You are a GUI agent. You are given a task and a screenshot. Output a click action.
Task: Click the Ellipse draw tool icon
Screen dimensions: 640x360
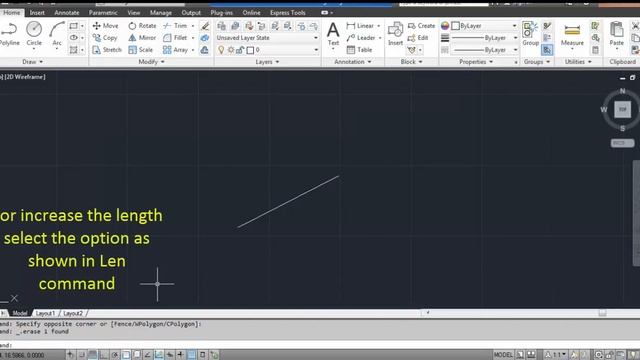[73, 38]
